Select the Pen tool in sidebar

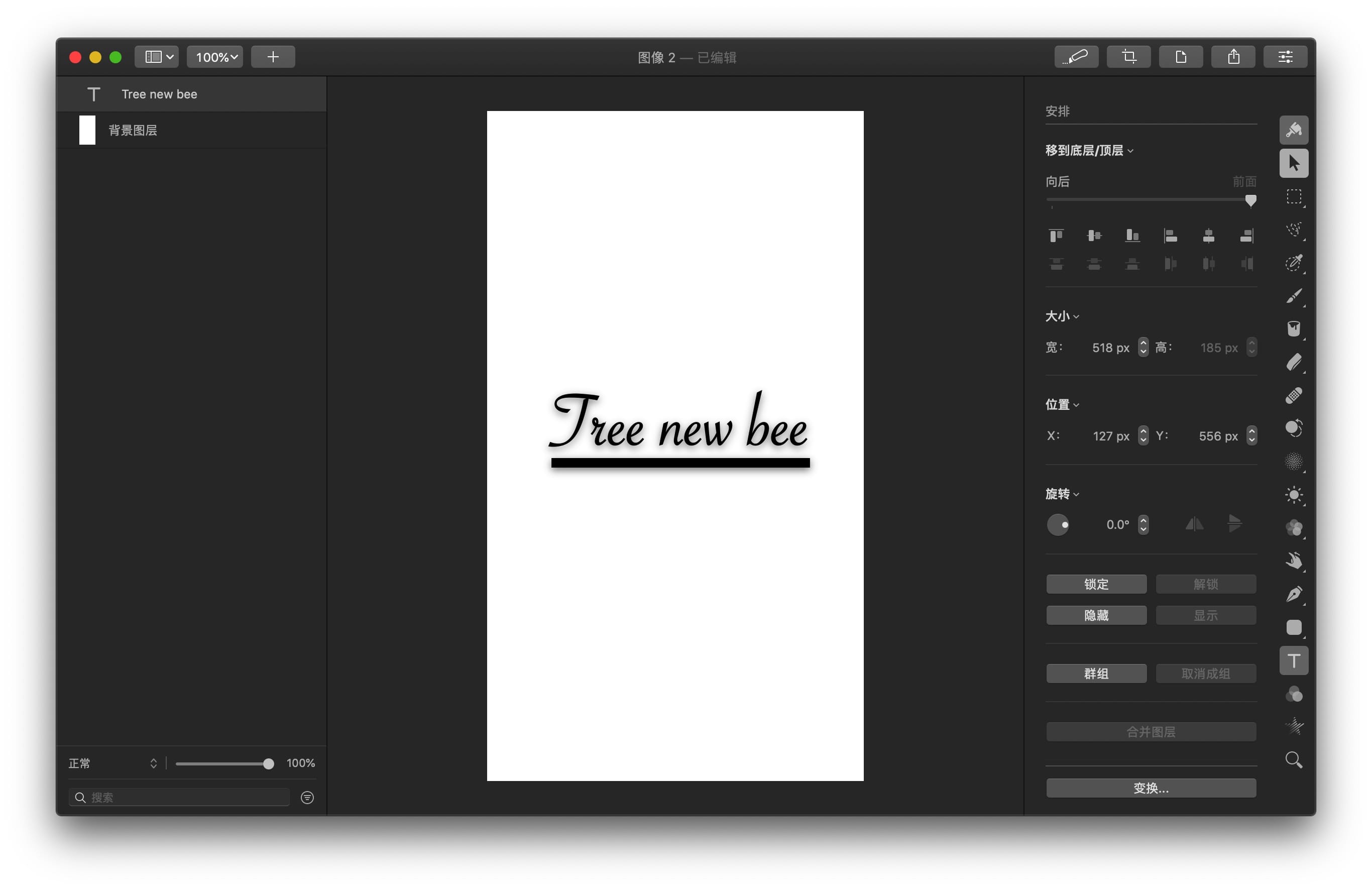pos(1293,594)
